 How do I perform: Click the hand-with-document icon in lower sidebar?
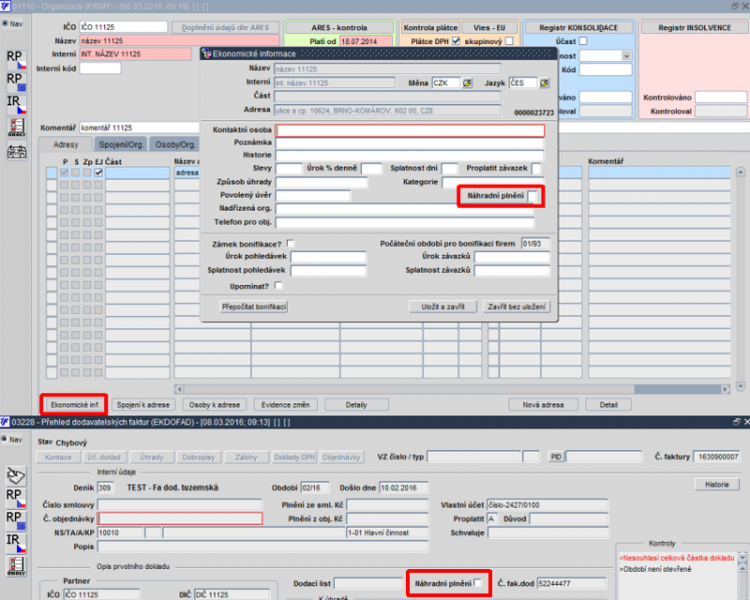pyautogui.click(x=16, y=476)
